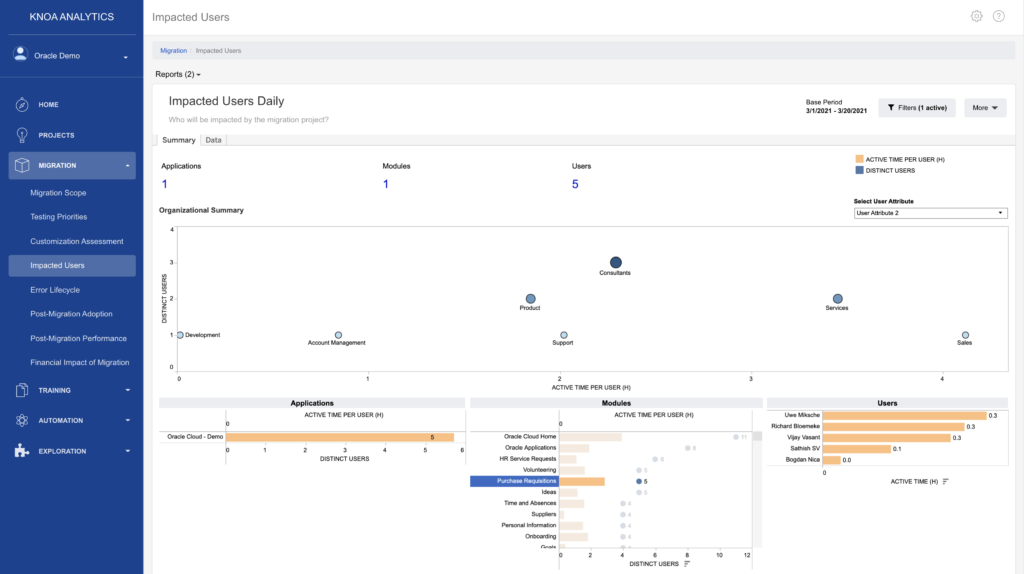Open Post-Migration Adoption page

coord(71,314)
